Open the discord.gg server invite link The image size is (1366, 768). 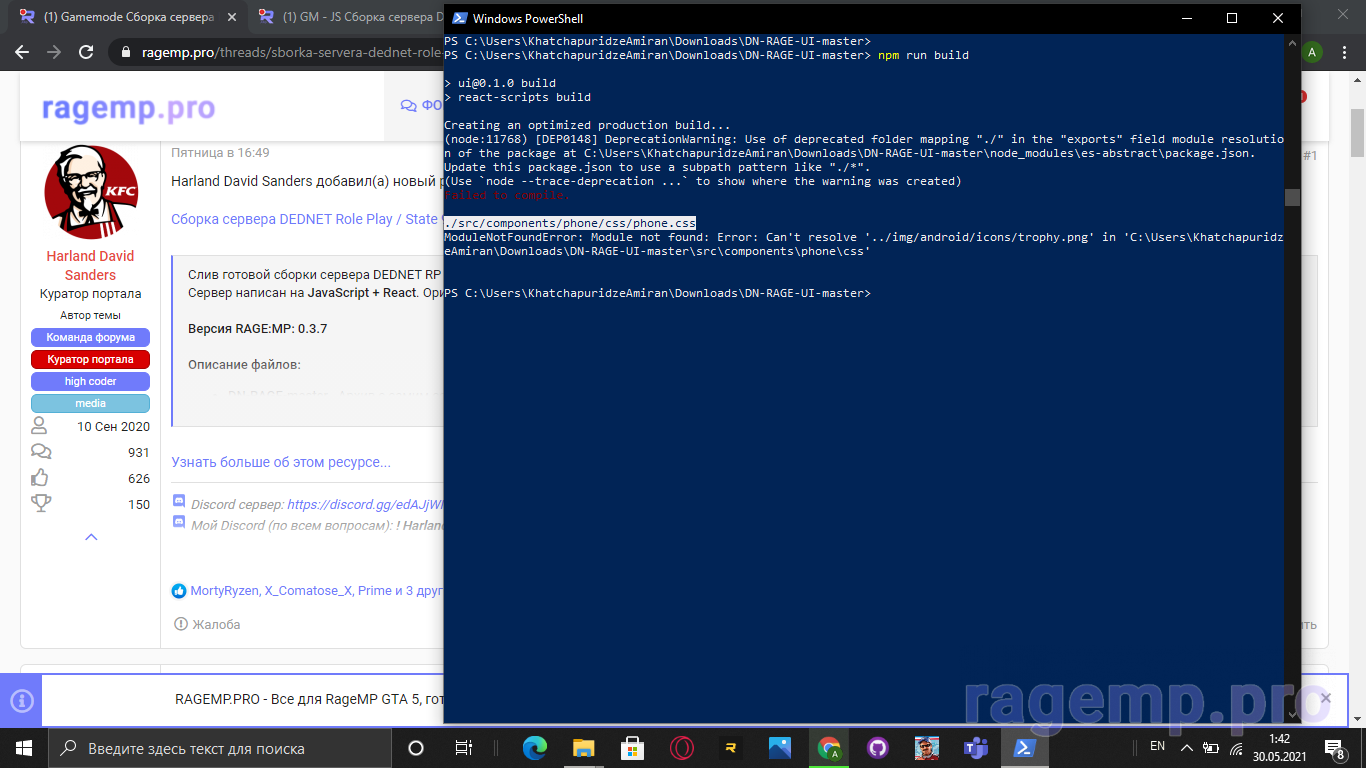point(365,505)
